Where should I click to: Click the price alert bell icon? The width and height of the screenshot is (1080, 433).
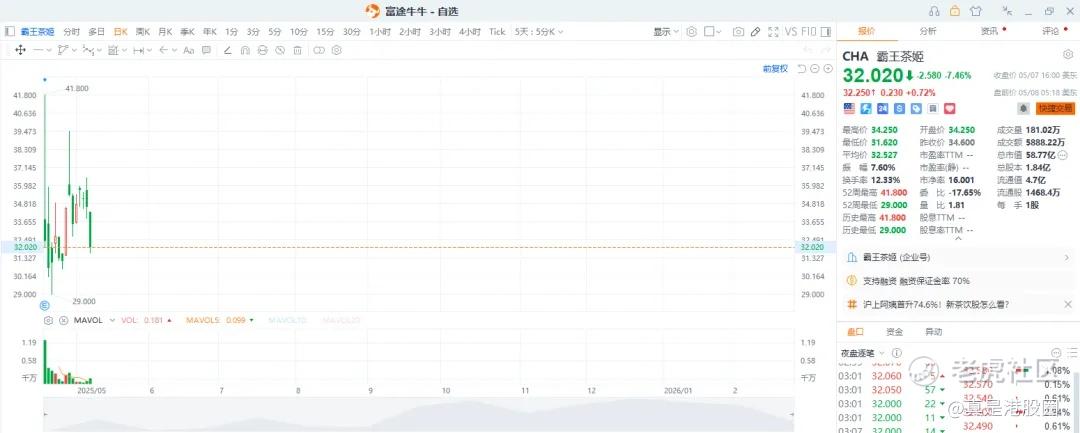[1024, 109]
